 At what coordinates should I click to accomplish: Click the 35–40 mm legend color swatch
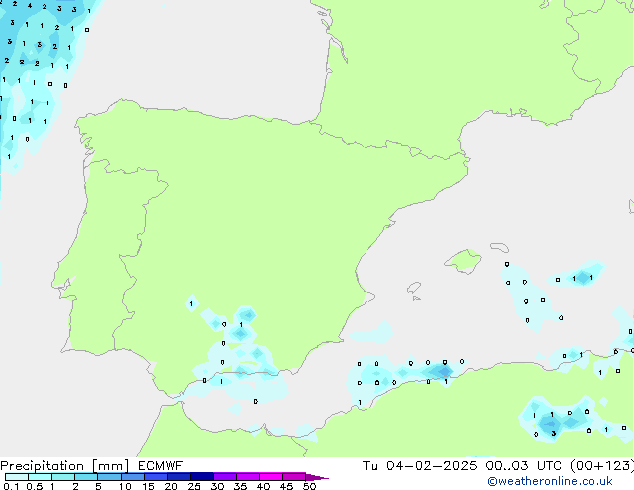click(x=247, y=477)
